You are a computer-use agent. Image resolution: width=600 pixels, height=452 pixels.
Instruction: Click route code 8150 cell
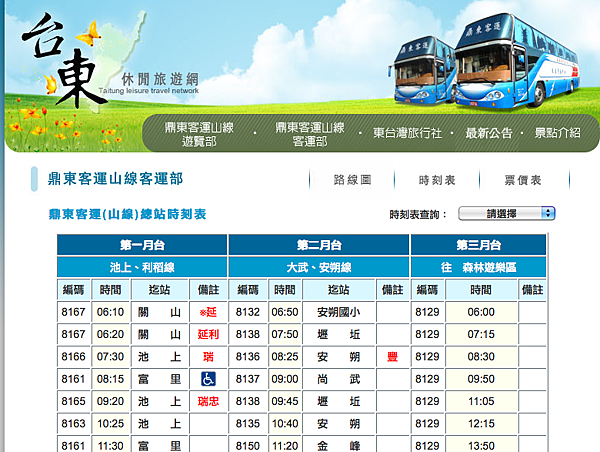click(x=248, y=445)
